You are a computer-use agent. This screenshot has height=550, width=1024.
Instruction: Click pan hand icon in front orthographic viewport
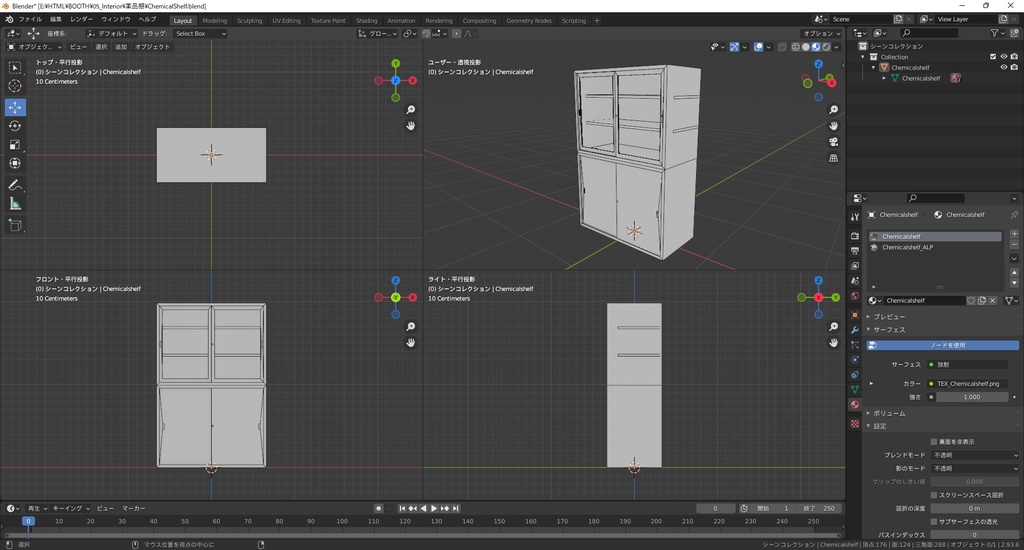pos(411,342)
